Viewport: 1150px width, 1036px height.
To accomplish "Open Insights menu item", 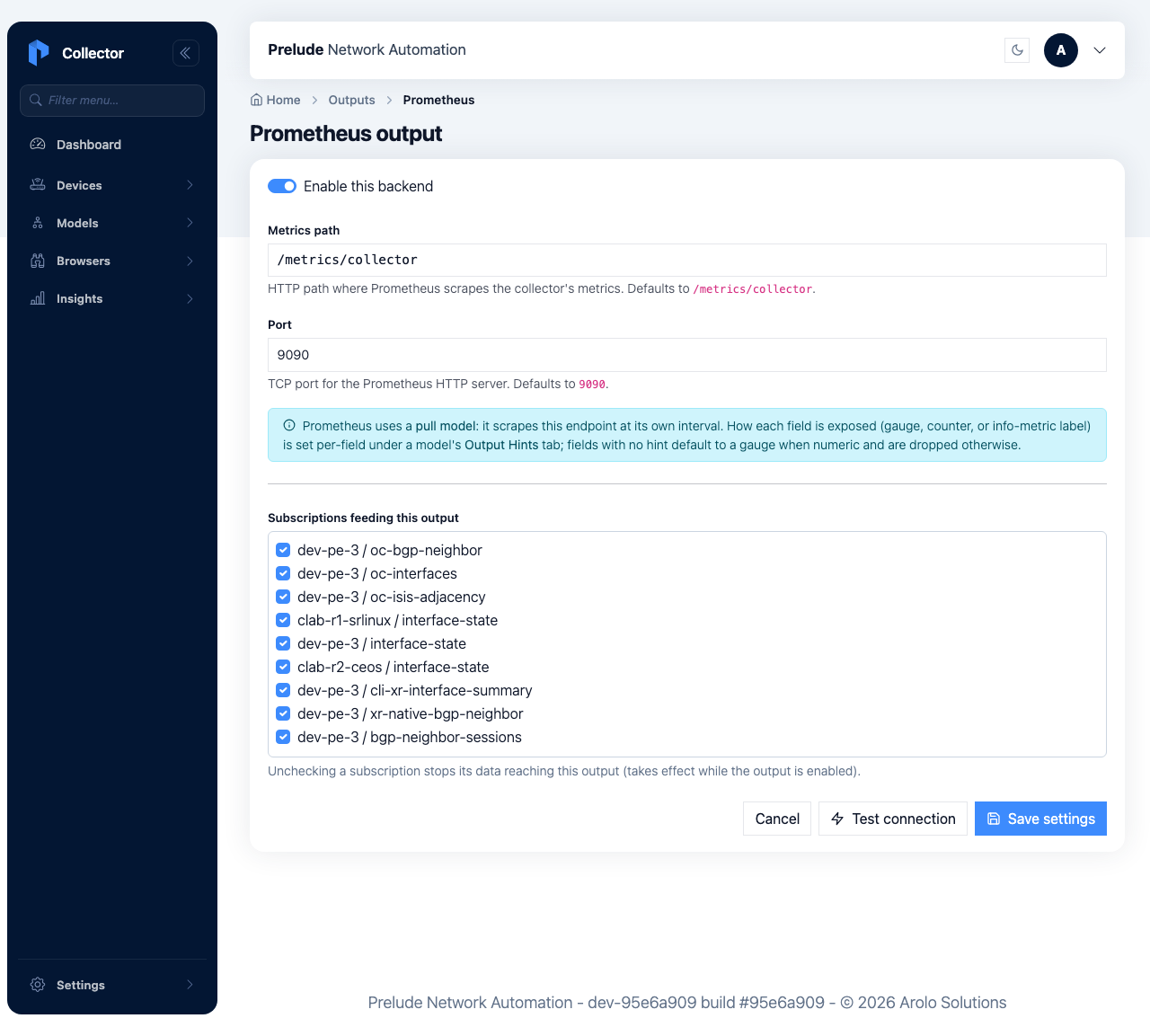I will [x=112, y=298].
